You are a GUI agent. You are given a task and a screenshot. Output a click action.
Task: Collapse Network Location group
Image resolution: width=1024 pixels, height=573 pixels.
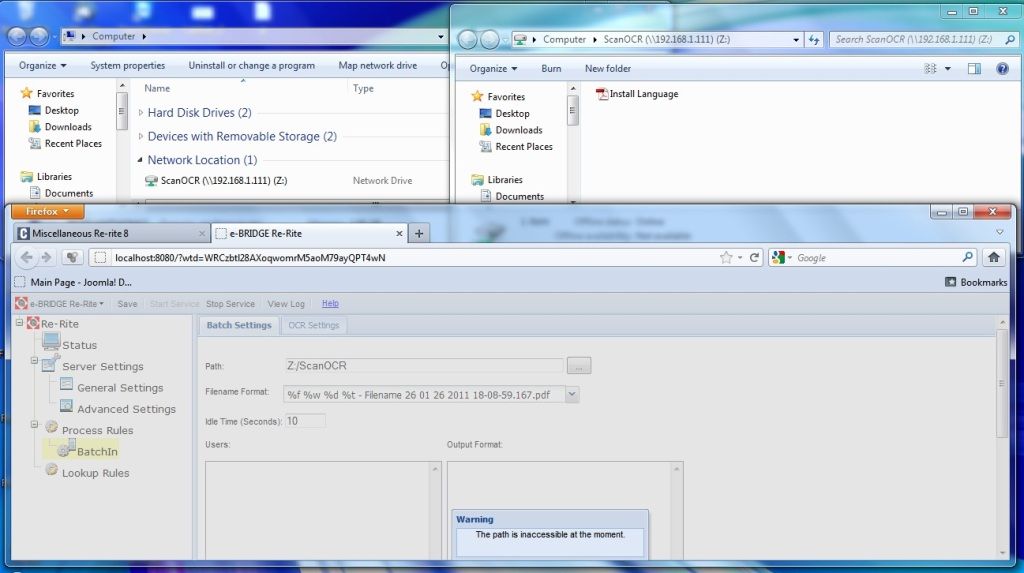pos(140,159)
